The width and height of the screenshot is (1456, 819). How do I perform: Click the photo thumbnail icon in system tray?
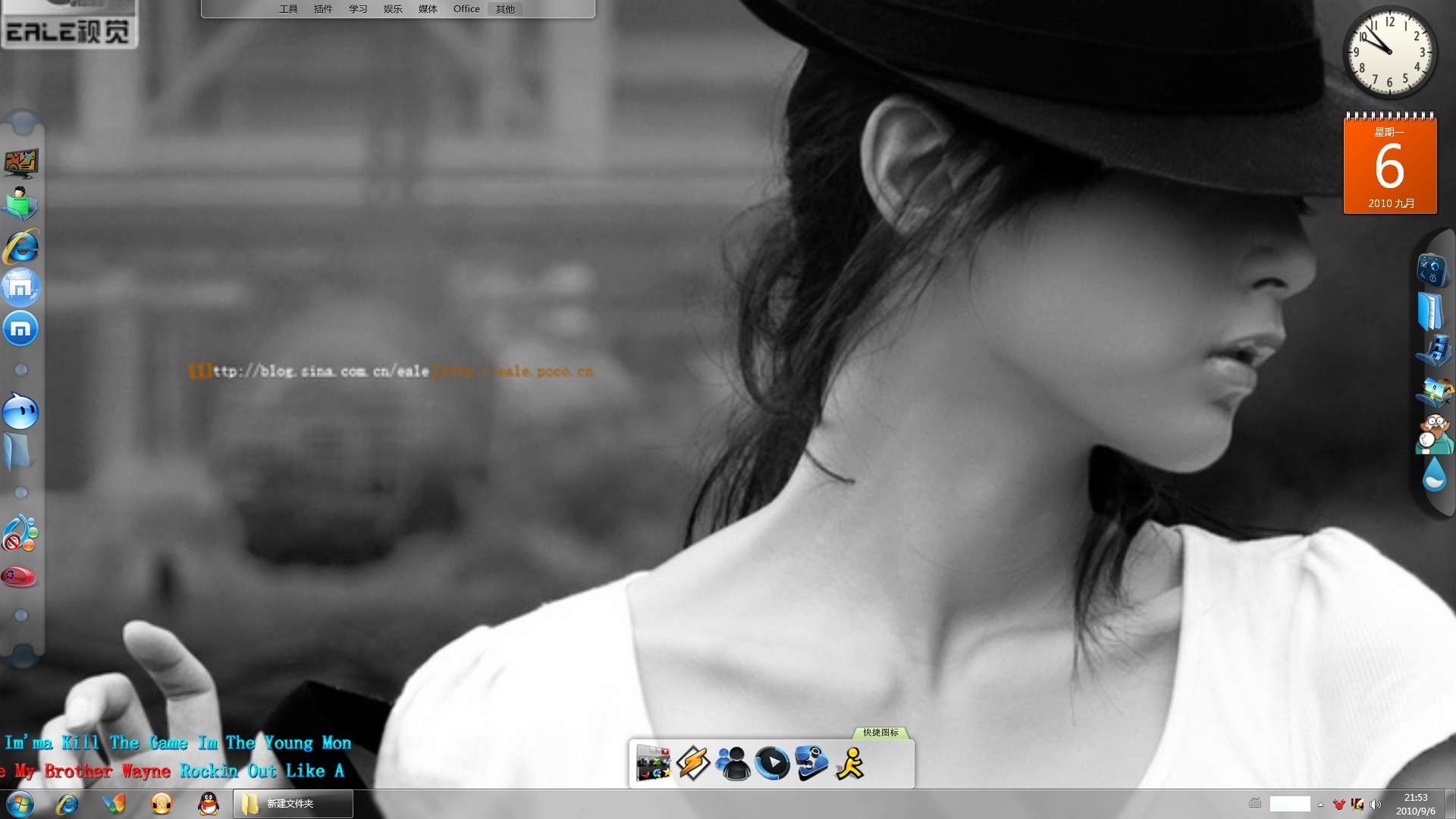[1357, 805]
